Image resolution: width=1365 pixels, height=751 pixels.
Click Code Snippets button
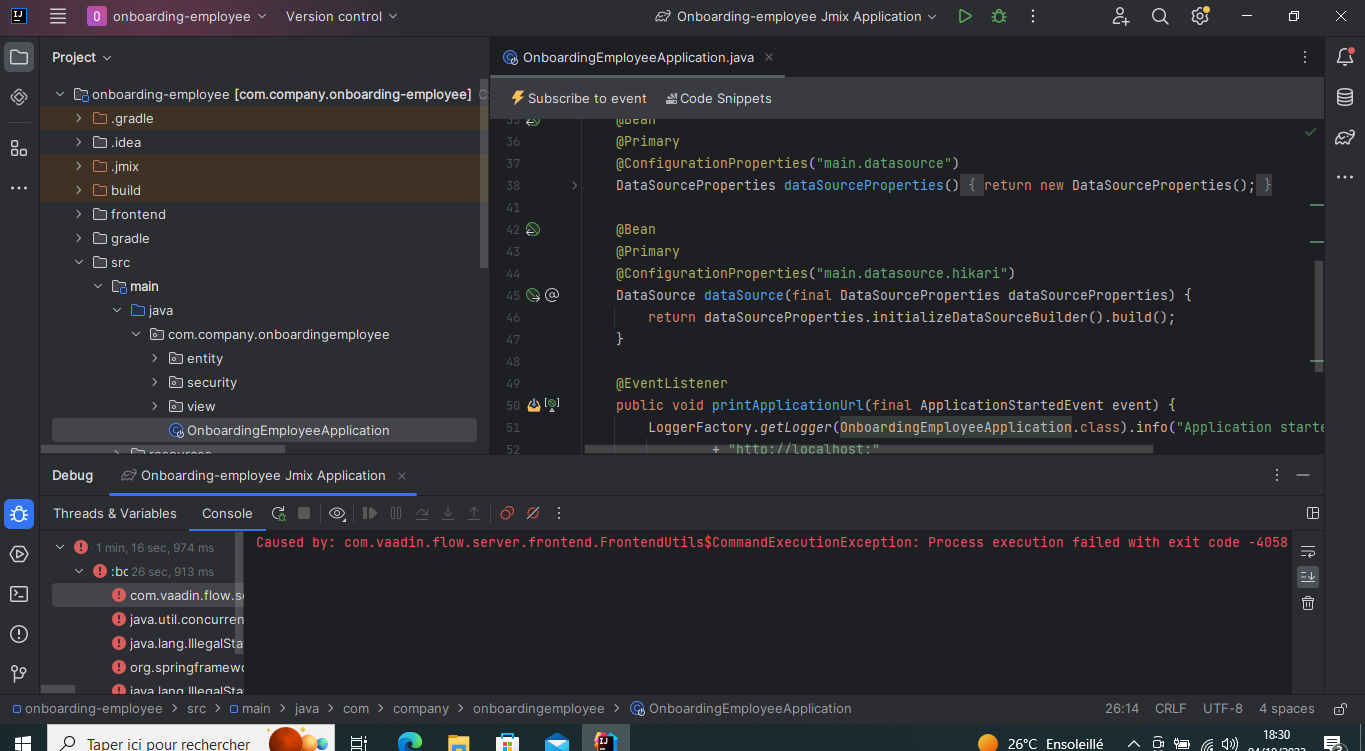[x=719, y=98]
